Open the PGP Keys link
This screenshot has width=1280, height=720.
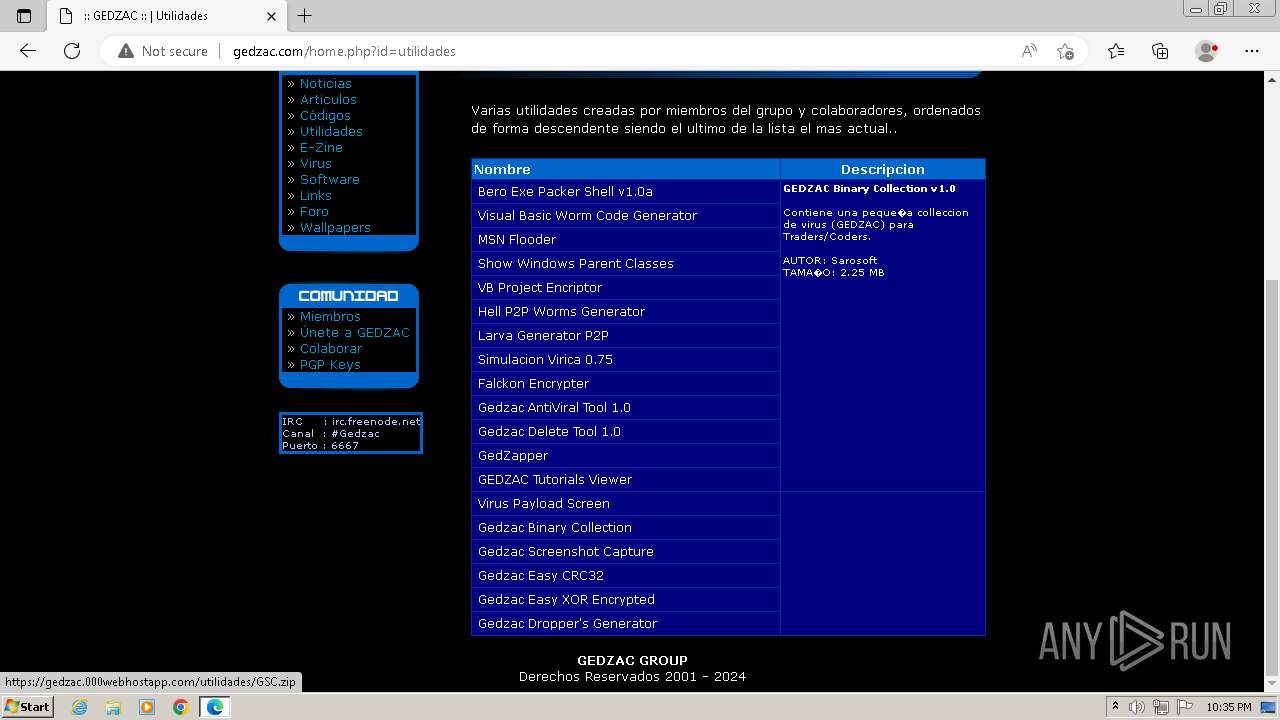point(330,364)
